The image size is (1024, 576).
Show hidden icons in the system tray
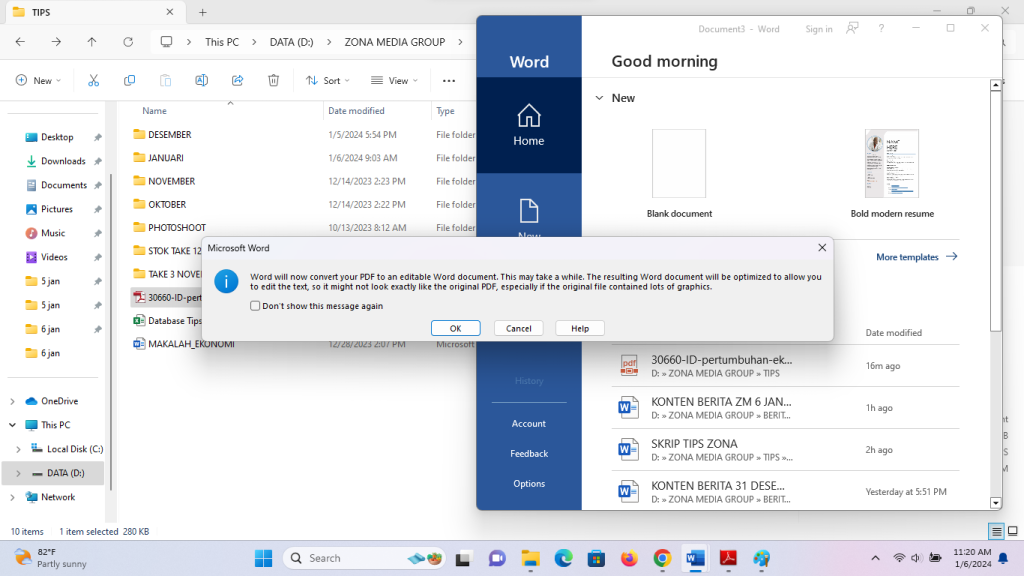875,558
